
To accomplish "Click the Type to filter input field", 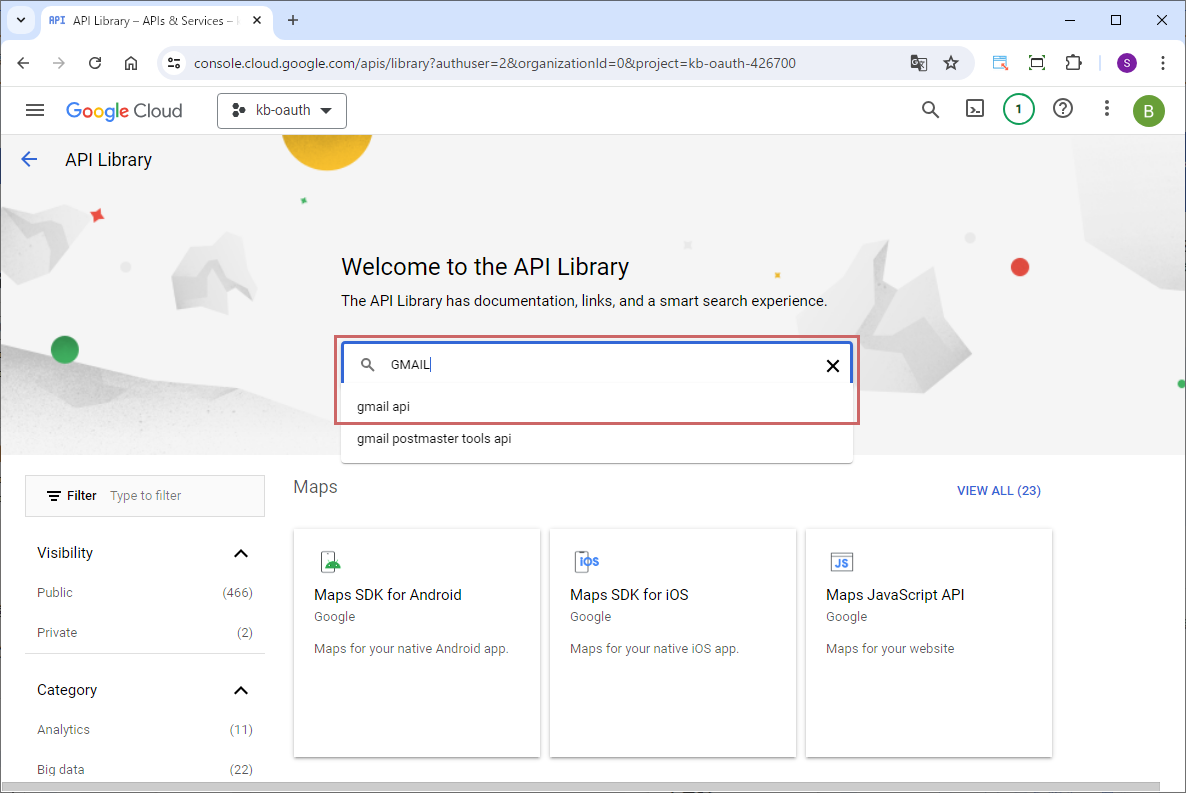I will click(180, 496).
